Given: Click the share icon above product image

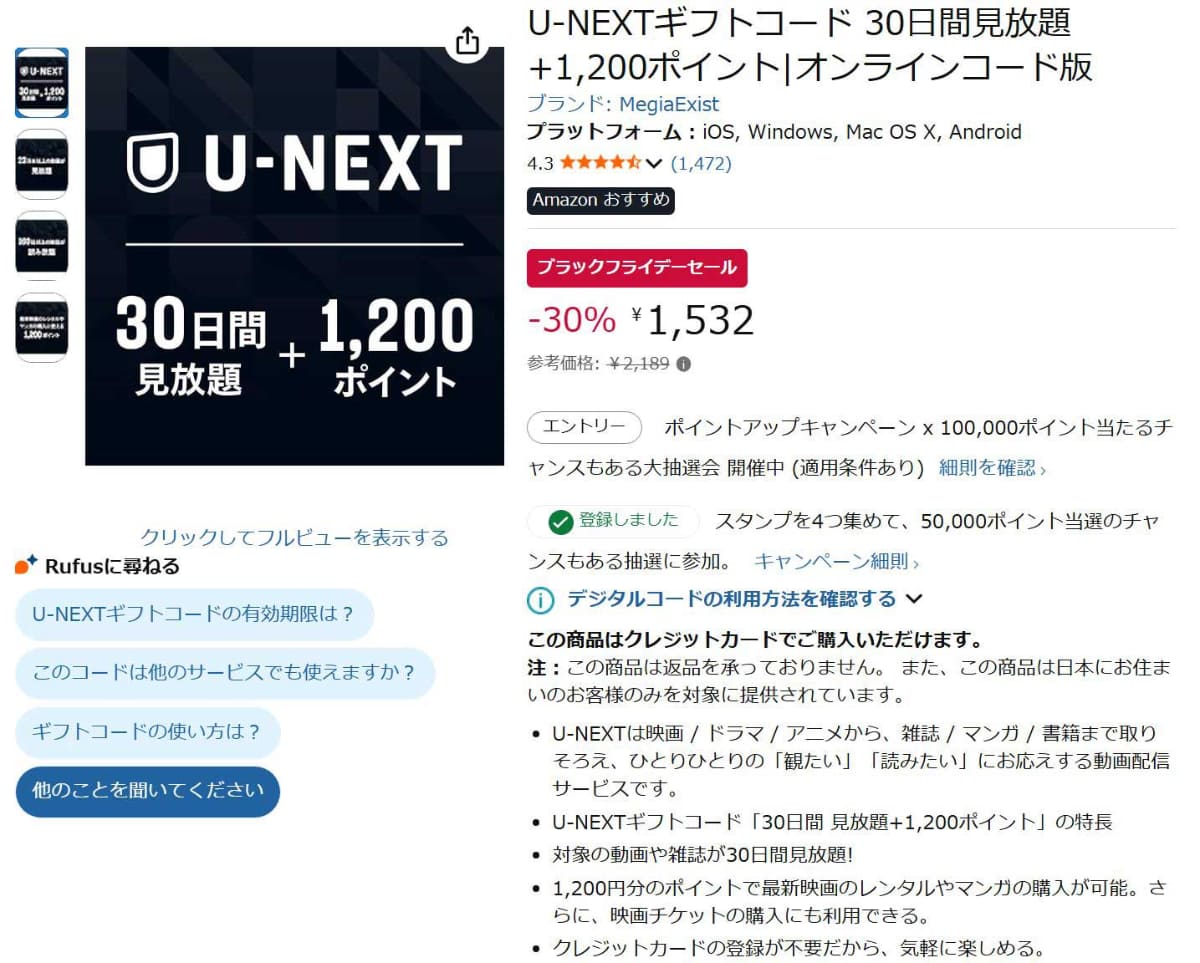Looking at the screenshot, I should [x=468, y=41].
